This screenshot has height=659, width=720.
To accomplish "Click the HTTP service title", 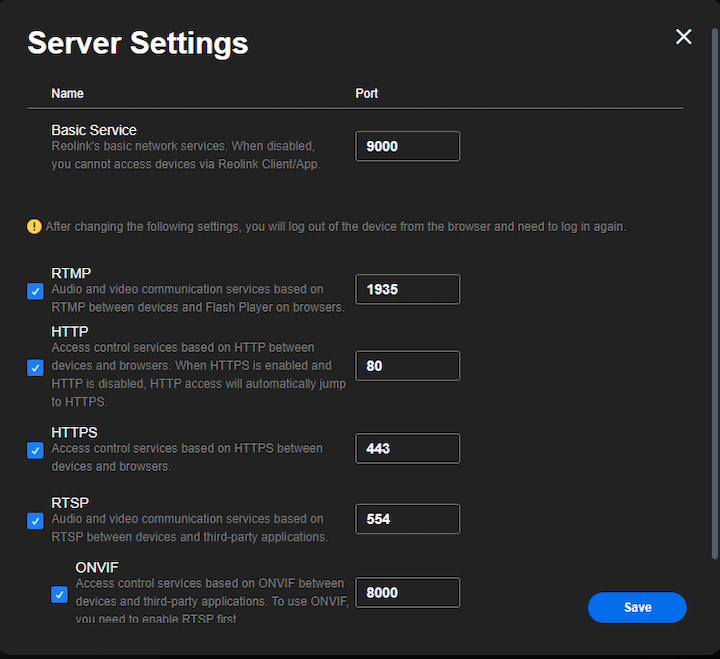I will pyautogui.click(x=69, y=332).
